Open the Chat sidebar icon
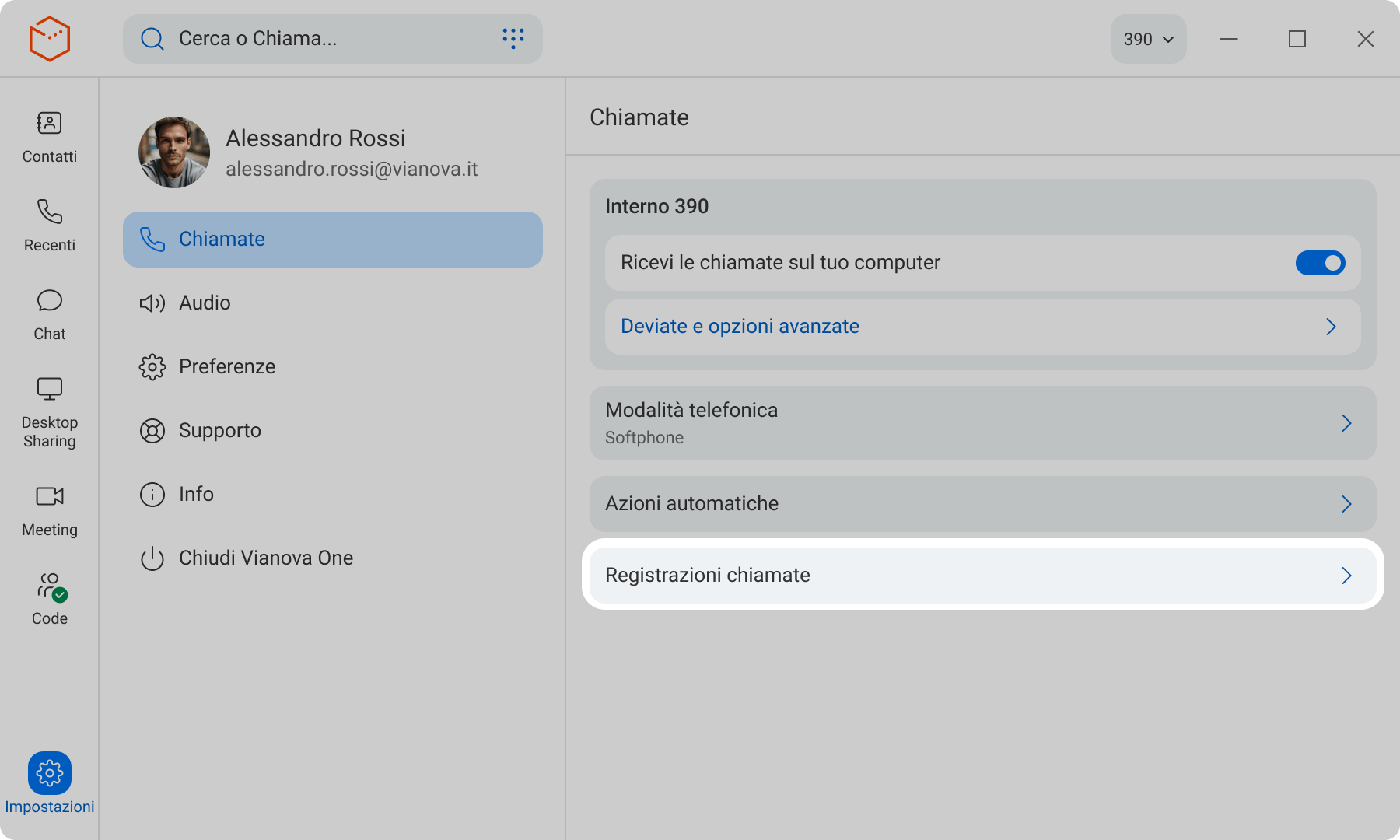The image size is (1400, 840). point(49,301)
